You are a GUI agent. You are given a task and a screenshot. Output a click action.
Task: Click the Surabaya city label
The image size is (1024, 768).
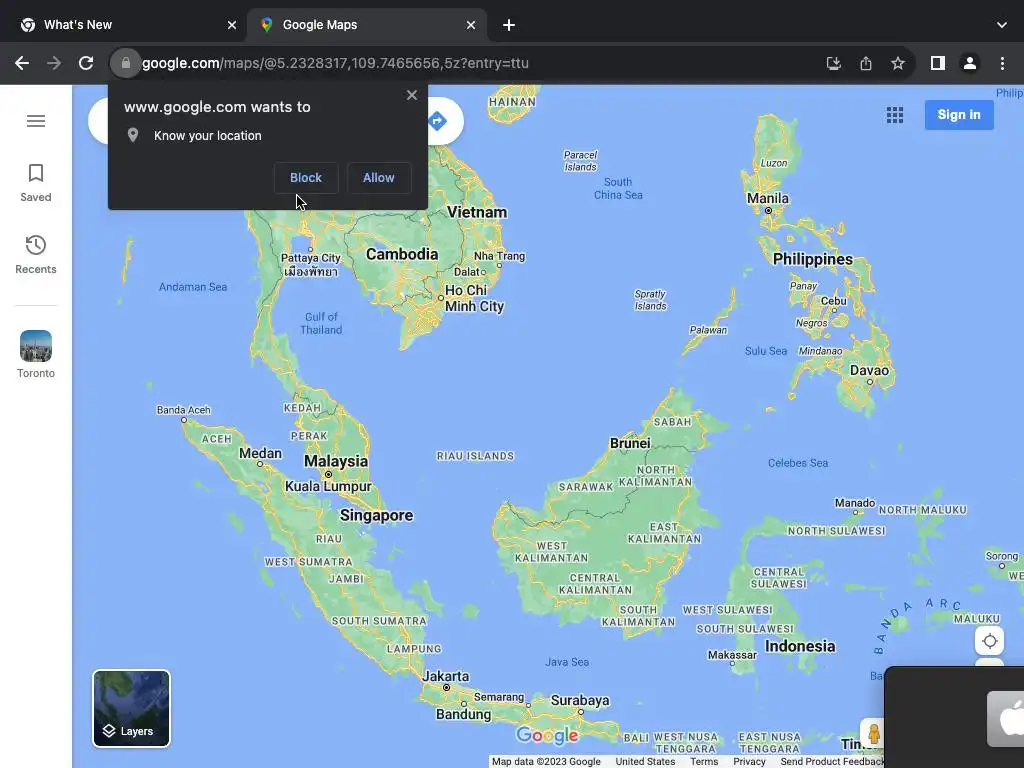coord(580,701)
